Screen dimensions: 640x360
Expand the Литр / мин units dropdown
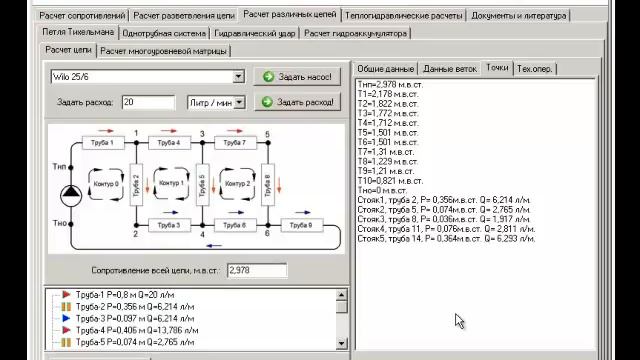click(x=240, y=102)
